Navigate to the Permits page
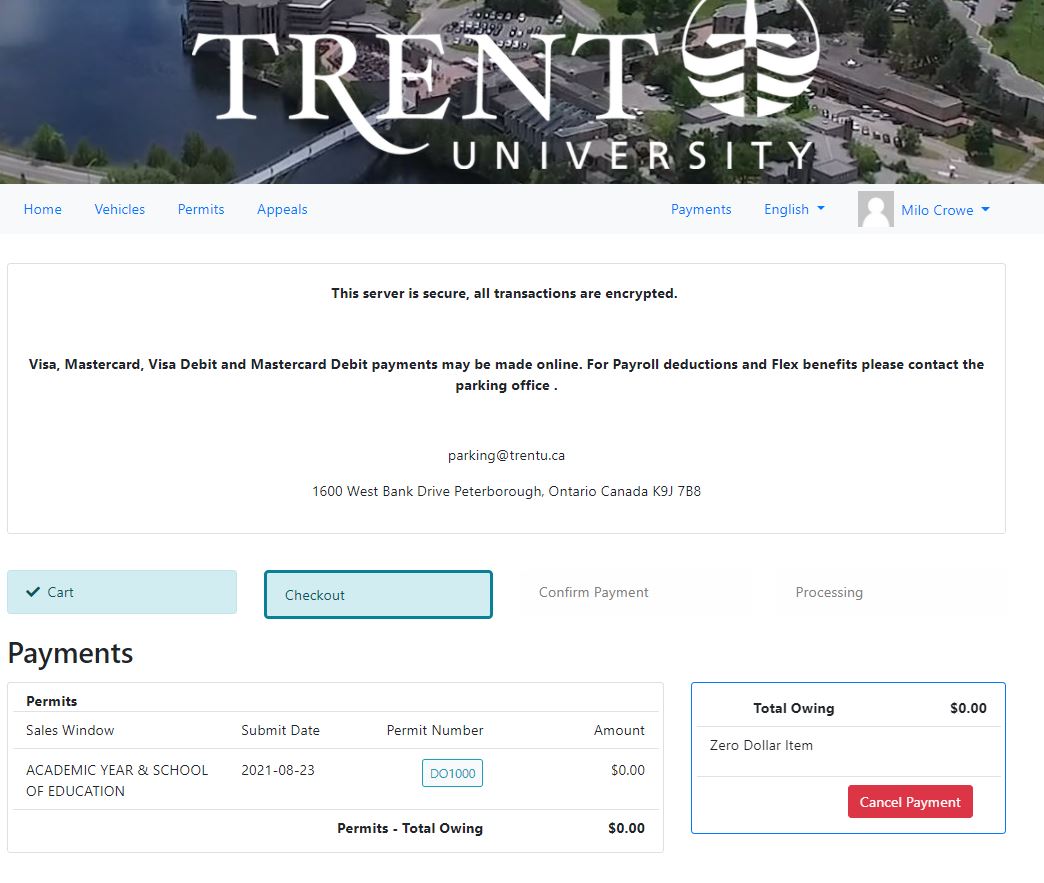Image resolution: width=1044 pixels, height=883 pixels. click(201, 209)
